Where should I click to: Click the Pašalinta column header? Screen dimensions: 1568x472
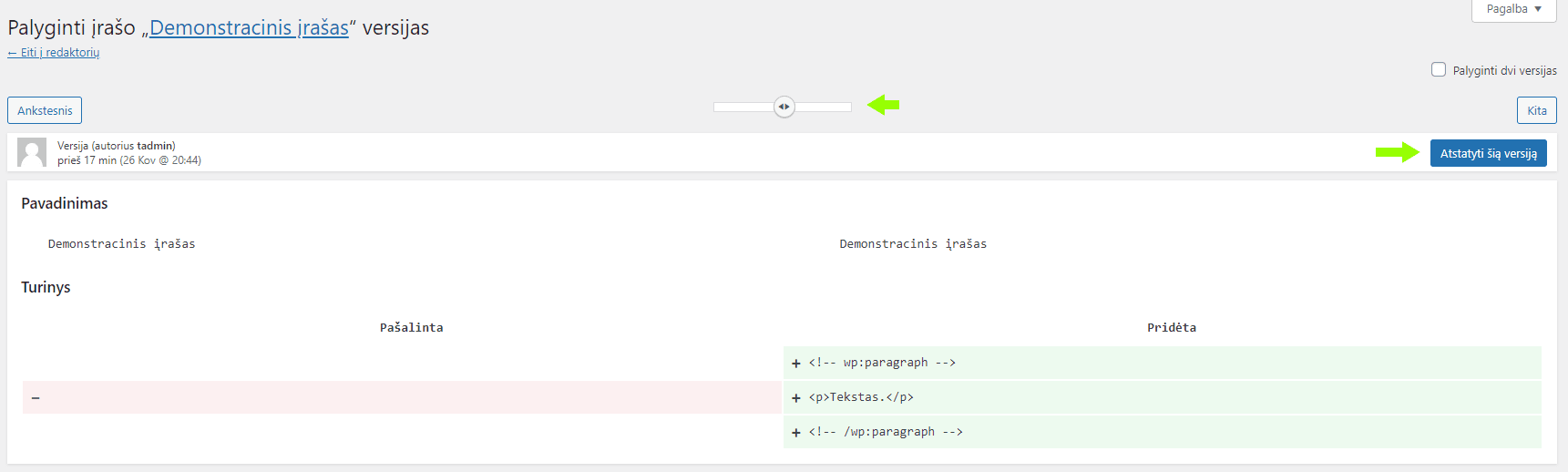point(411,328)
